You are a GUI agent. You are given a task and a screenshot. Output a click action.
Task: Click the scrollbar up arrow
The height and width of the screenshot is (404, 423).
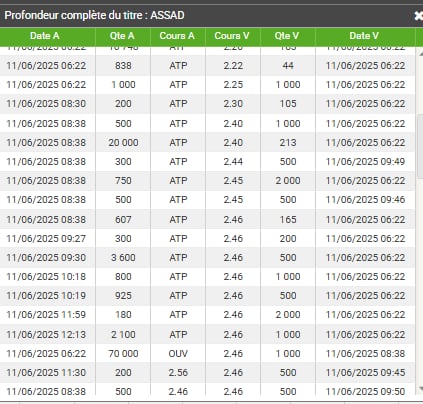click(420, 54)
